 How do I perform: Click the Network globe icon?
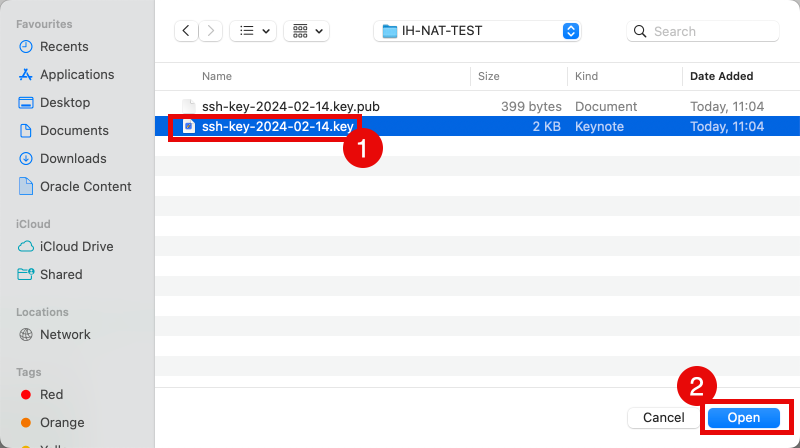[26, 335]
